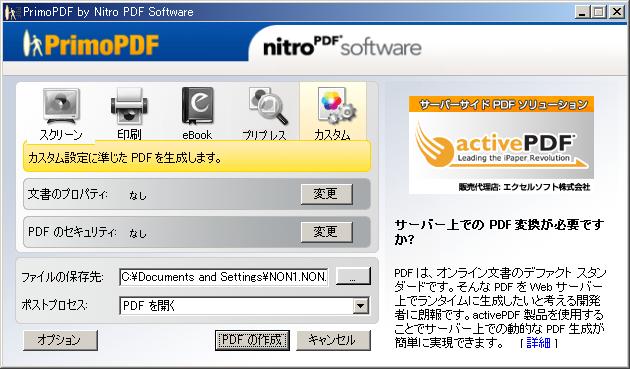630x369 pixels.
Task: Click the 'PDF を開く' combo box text
Action: [149, 306]
